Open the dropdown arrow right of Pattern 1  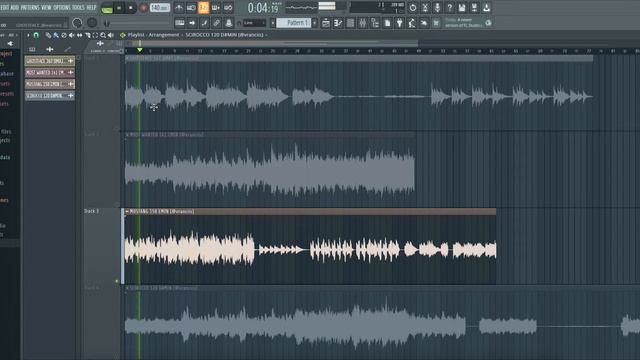[x=314, y=23]
